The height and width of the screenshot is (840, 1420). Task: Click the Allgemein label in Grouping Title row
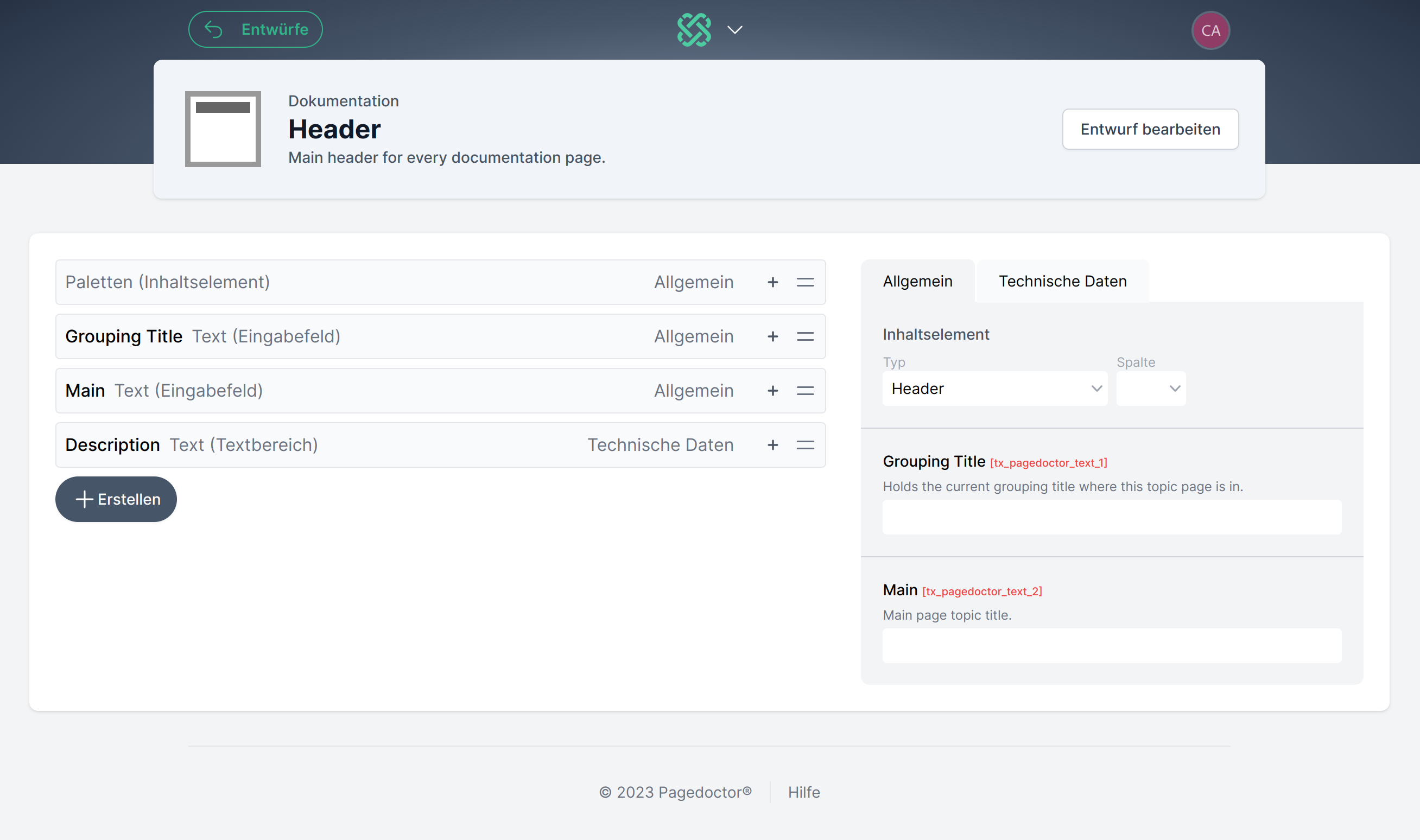694,336
